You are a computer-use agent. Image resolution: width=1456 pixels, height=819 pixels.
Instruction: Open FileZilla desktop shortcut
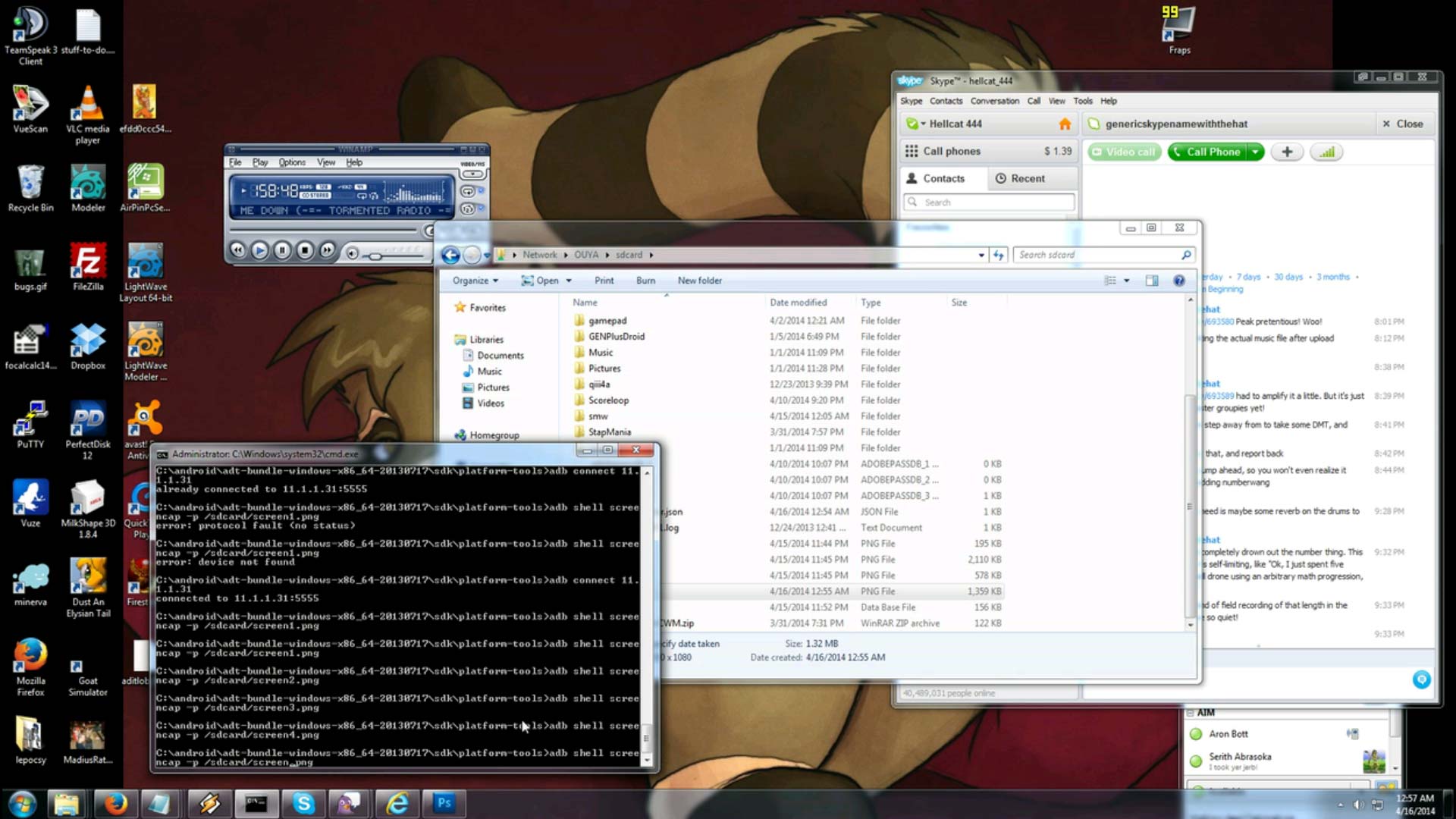point(88,267)
